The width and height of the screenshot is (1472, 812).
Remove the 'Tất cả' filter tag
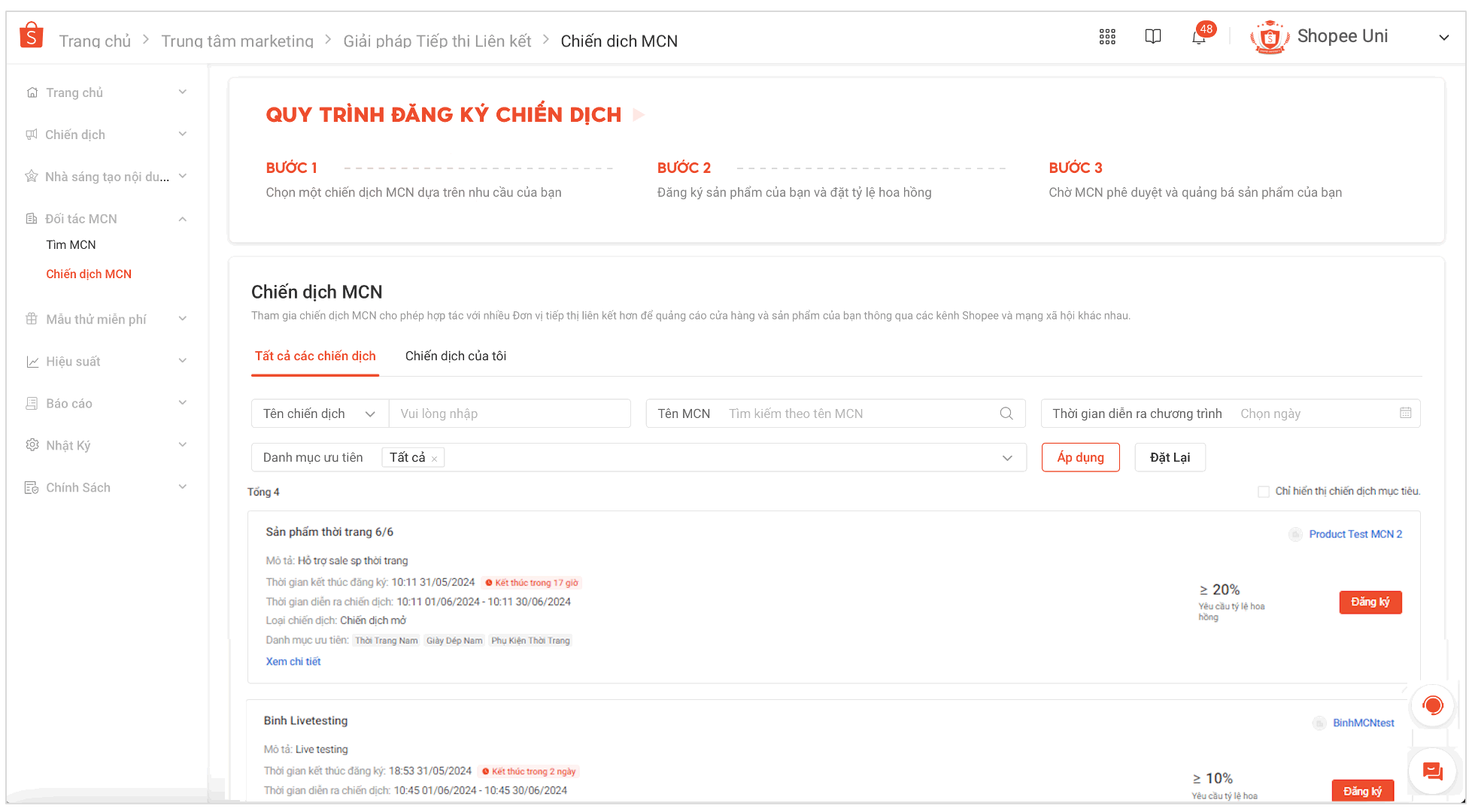[x=434, y=457]
